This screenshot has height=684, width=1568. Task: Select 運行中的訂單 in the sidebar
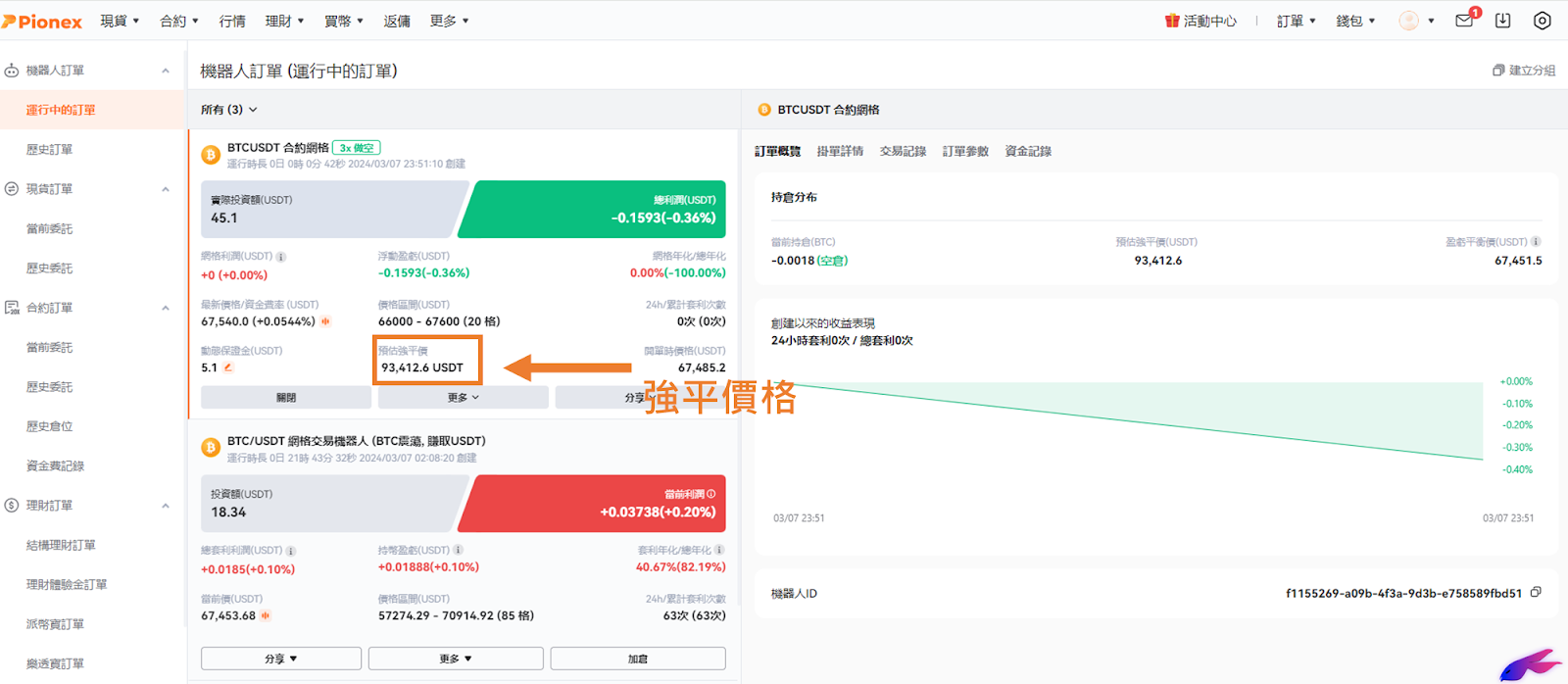click(x=92, y=110)
